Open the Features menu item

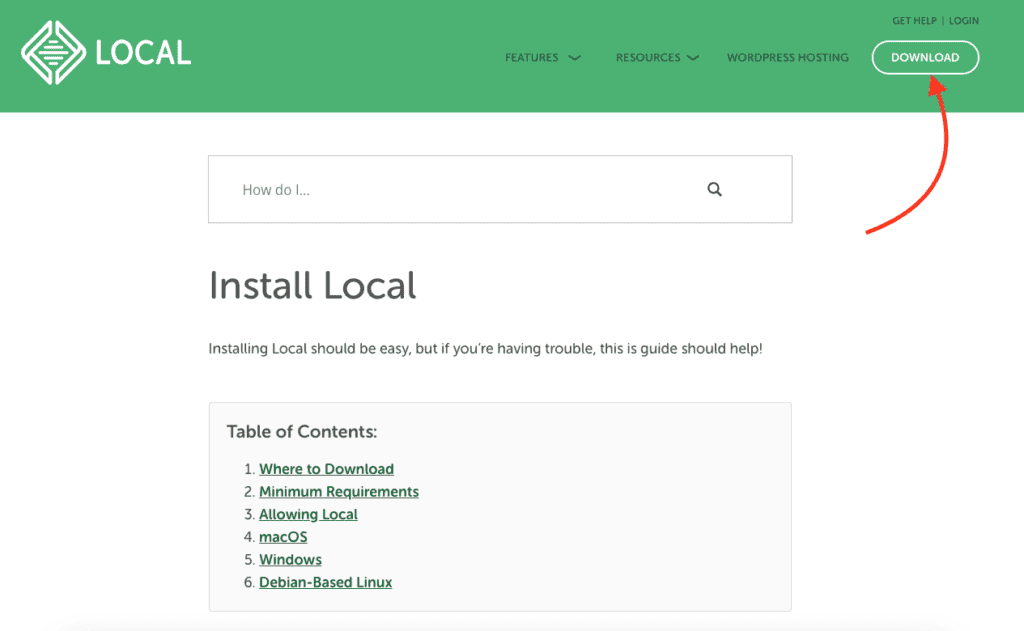[x=532, y=57]
